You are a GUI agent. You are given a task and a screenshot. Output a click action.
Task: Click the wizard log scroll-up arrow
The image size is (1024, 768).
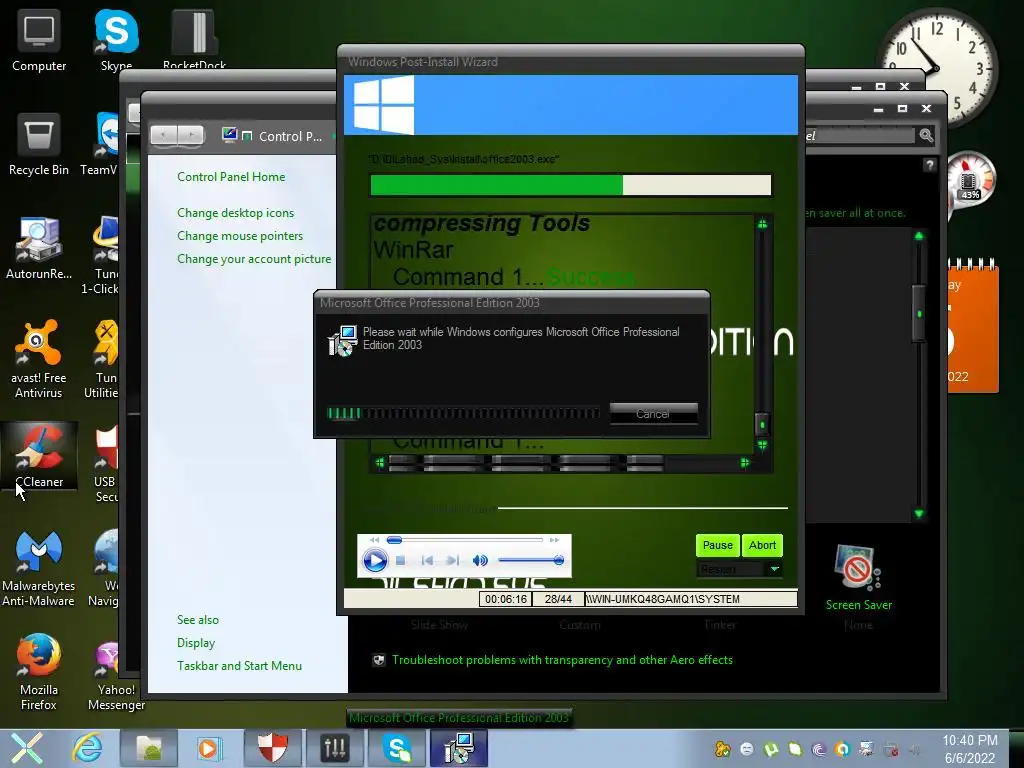tap(762, 225)
